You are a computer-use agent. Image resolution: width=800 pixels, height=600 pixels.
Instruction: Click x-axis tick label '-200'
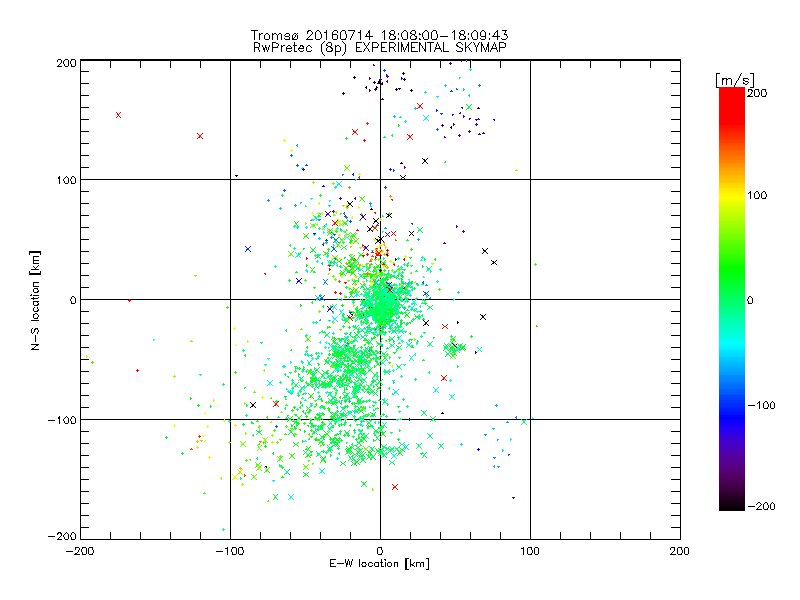pos(80,552)
